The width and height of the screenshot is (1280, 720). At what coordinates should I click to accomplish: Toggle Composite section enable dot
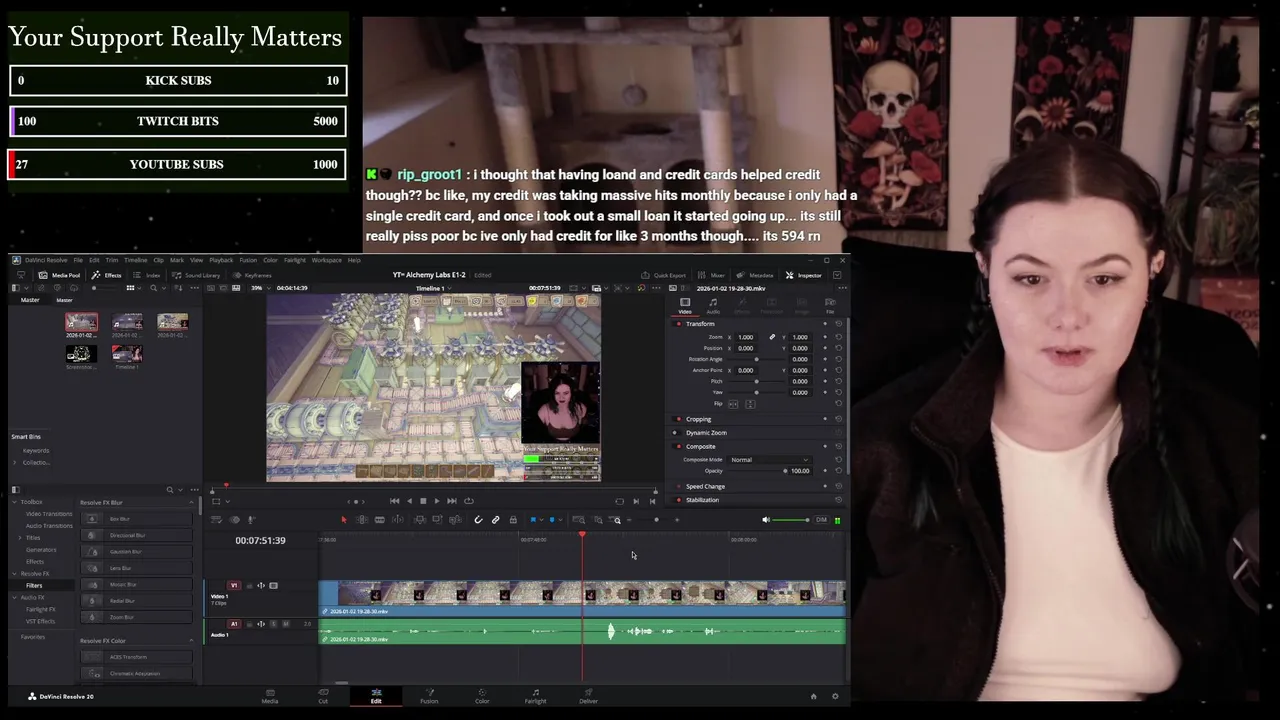[679, 446]
